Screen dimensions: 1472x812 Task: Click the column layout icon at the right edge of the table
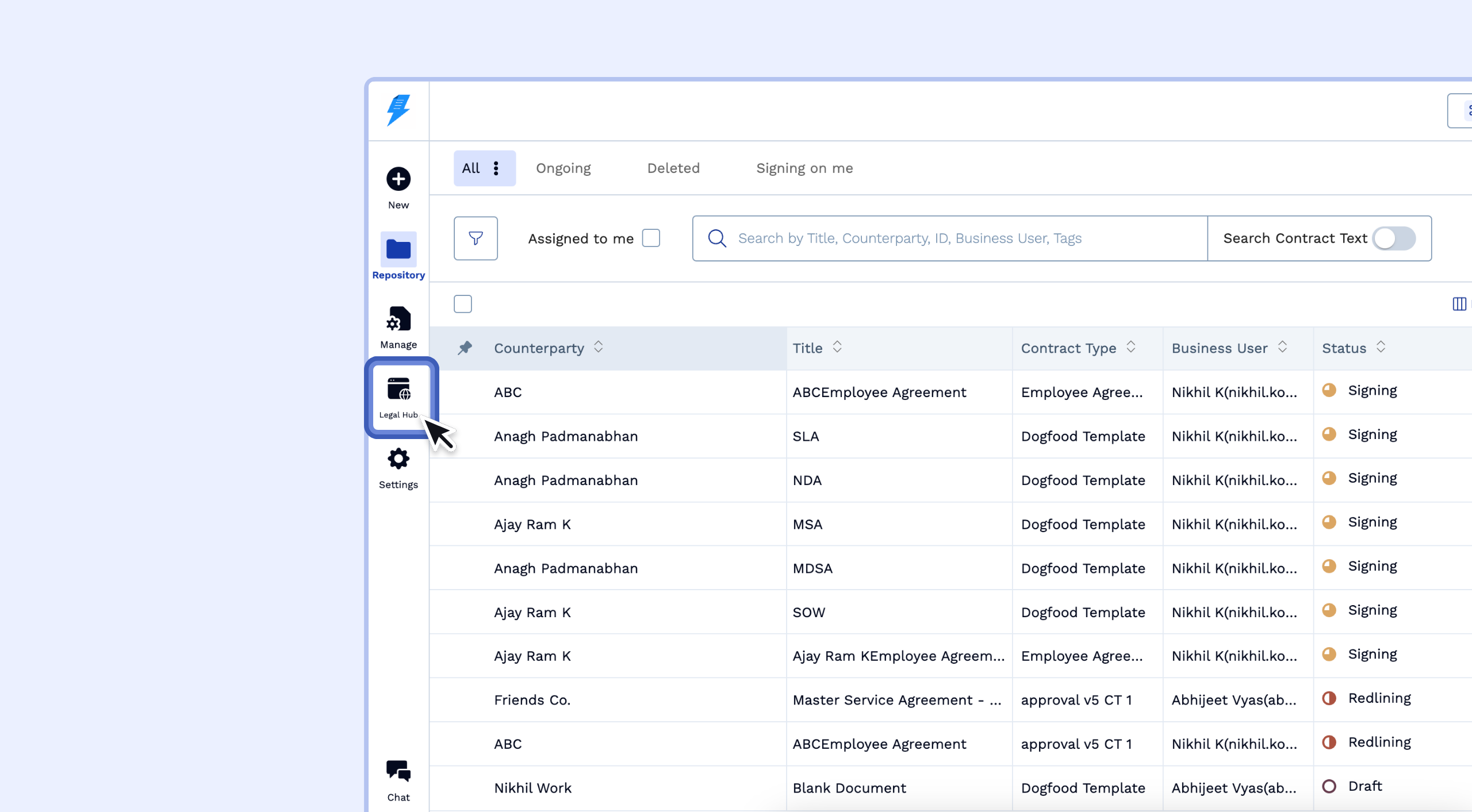(x=1459, y=304)
